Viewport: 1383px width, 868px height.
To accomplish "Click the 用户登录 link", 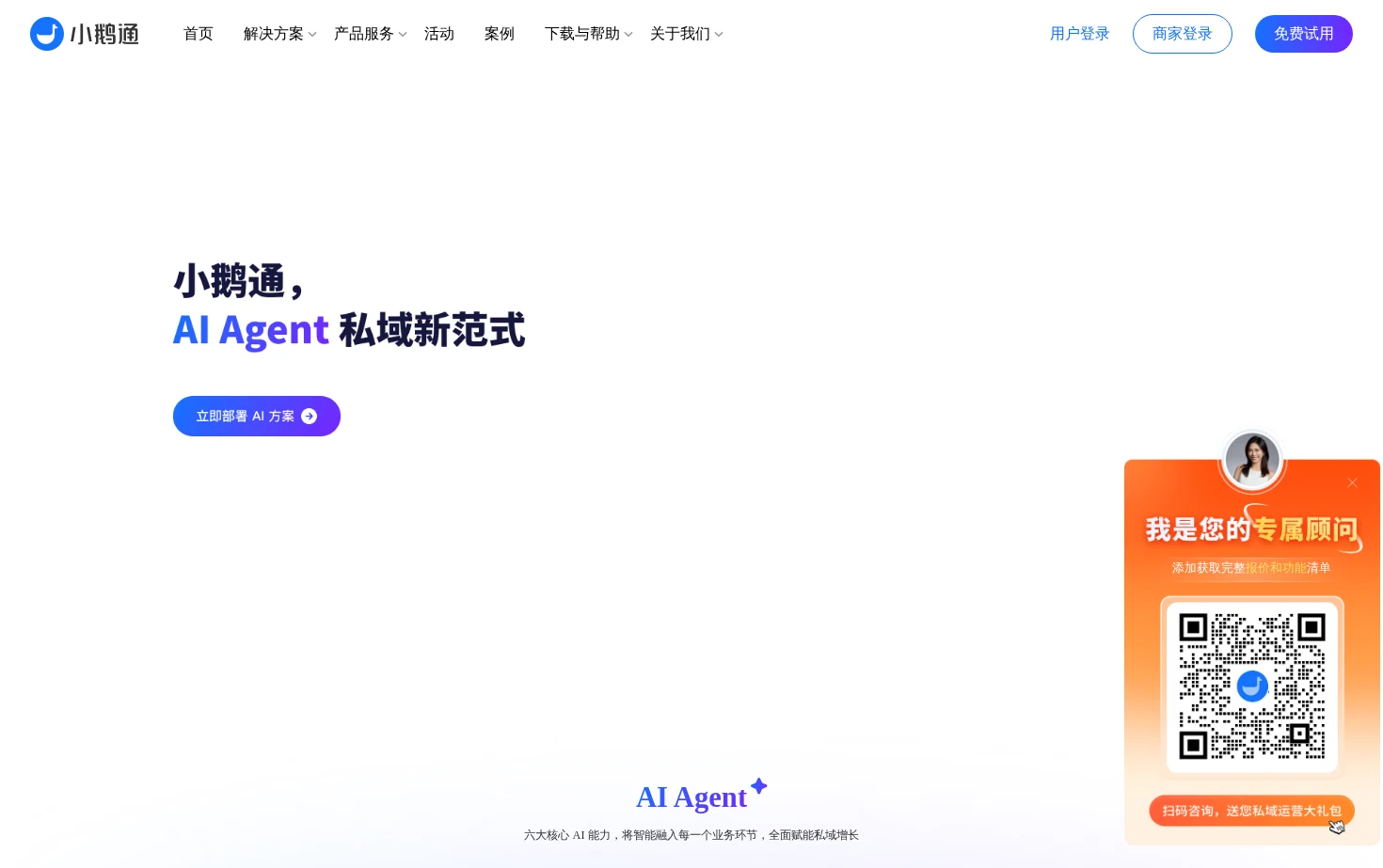I will point(1080,34).
